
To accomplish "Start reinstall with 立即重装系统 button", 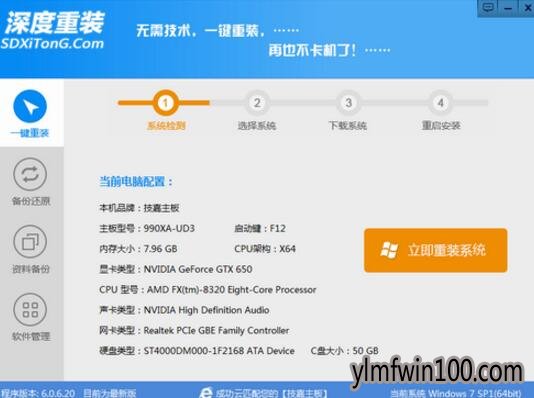I will [x=436, y=250].
